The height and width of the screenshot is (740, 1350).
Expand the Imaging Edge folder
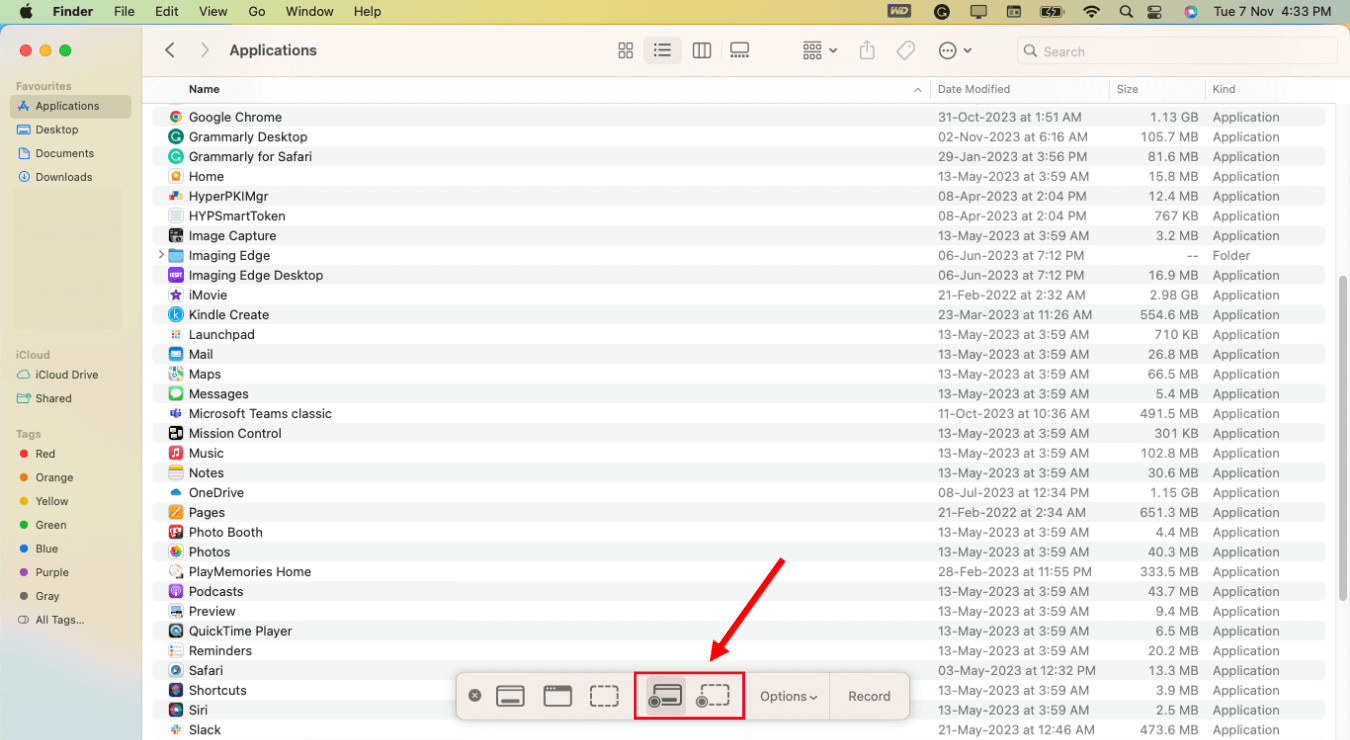point(161,255)
